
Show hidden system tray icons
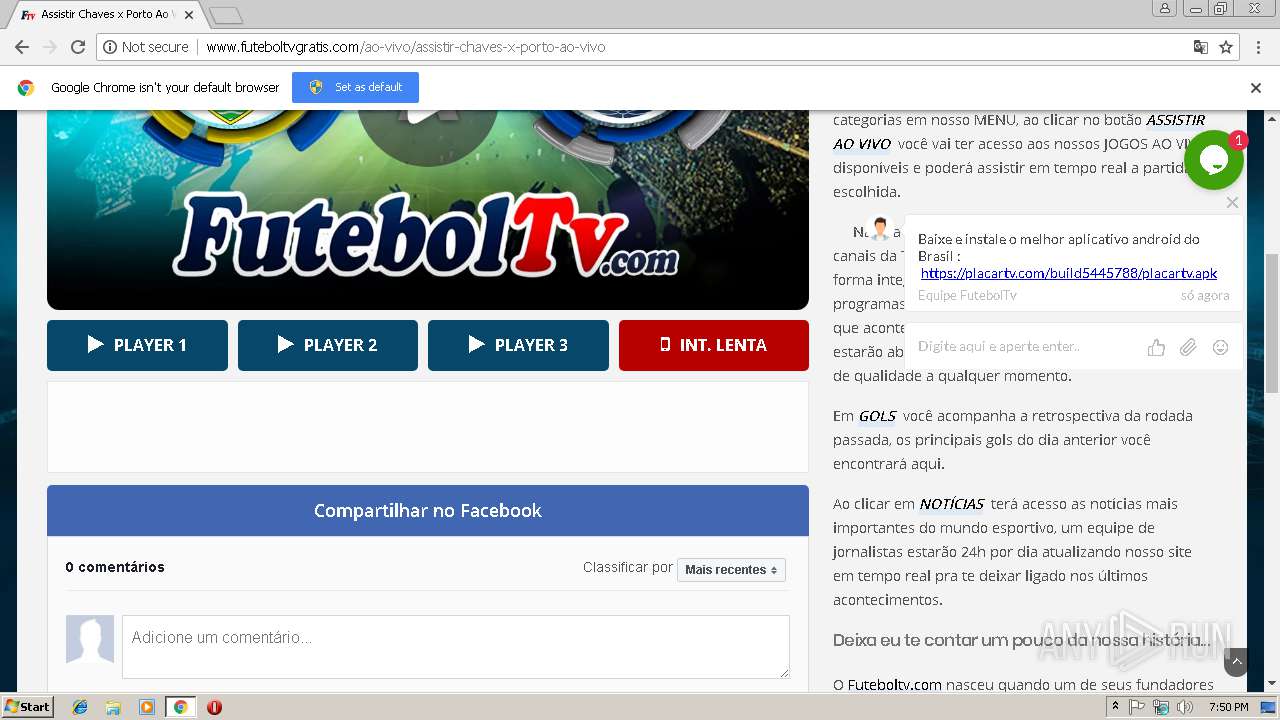point(1115,707)
